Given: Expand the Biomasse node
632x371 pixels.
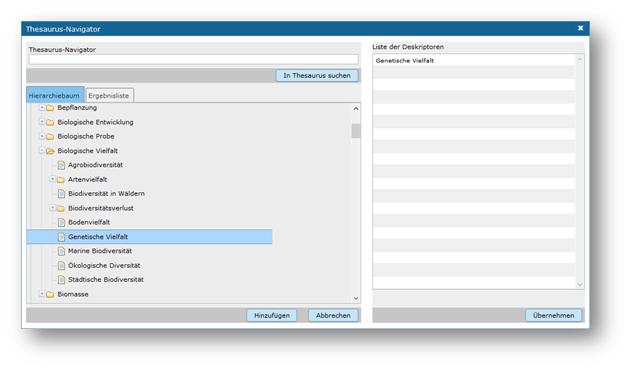Looking at the screenshot, I should tap(42, 294).
